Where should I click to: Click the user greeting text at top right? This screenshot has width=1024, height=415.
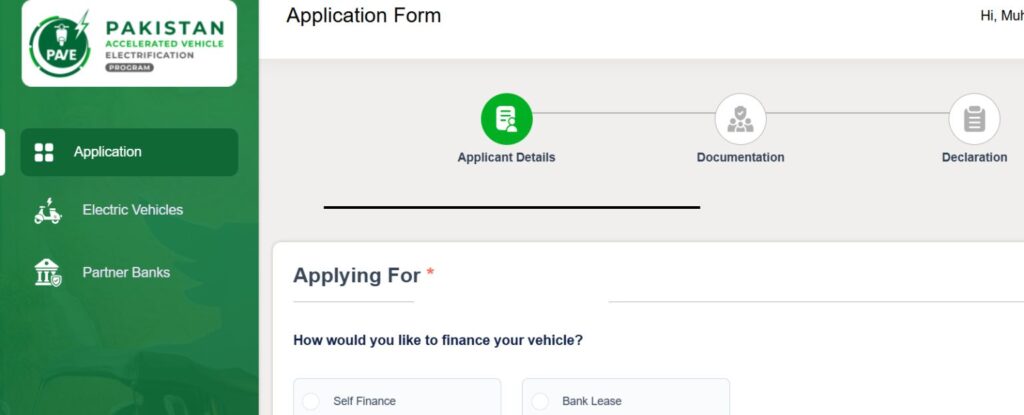1002,16
